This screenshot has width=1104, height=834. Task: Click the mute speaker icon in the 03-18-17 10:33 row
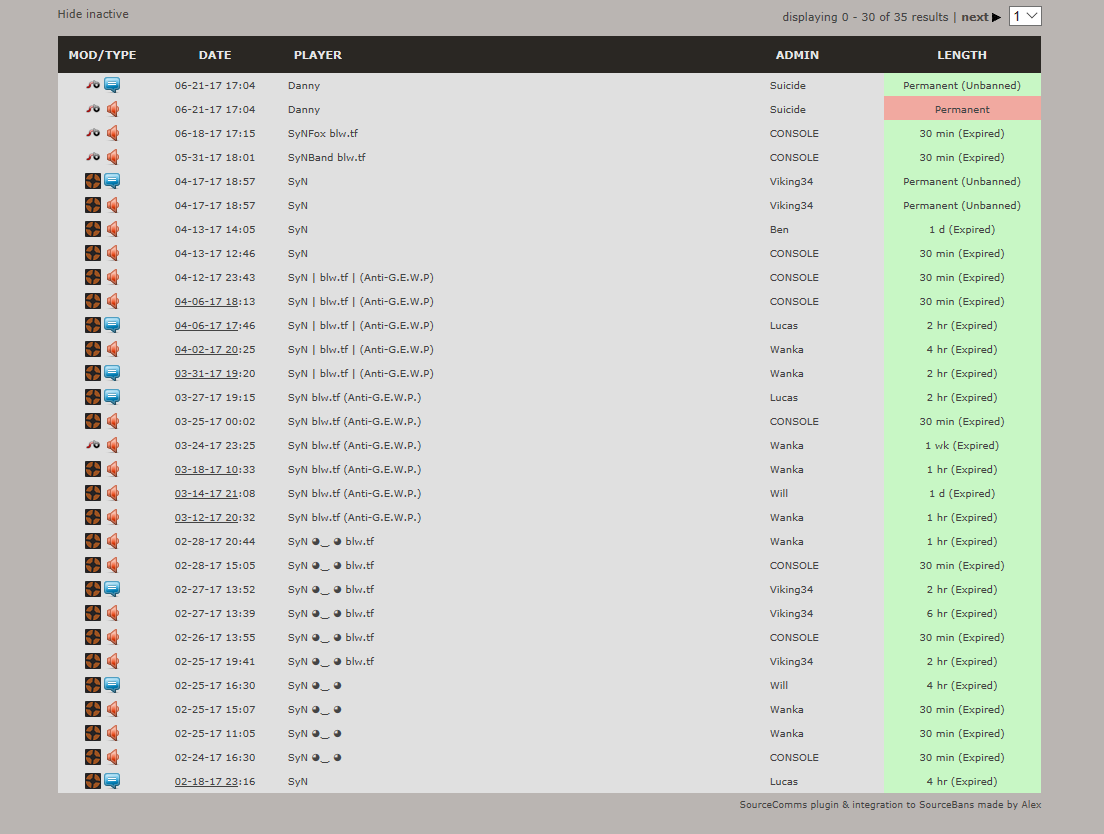[x=113, y=469]
